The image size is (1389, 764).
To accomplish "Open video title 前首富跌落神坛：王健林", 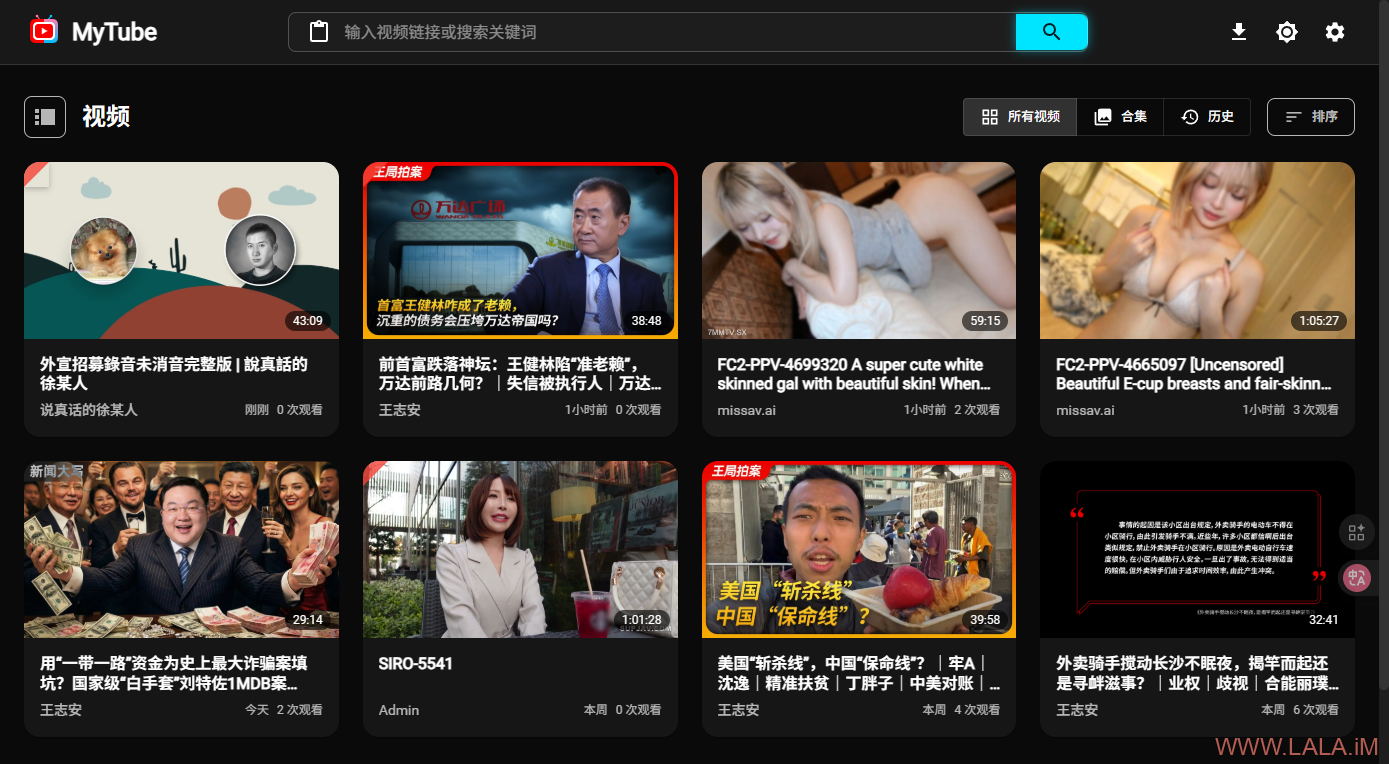I will click(x=520, y=374).
